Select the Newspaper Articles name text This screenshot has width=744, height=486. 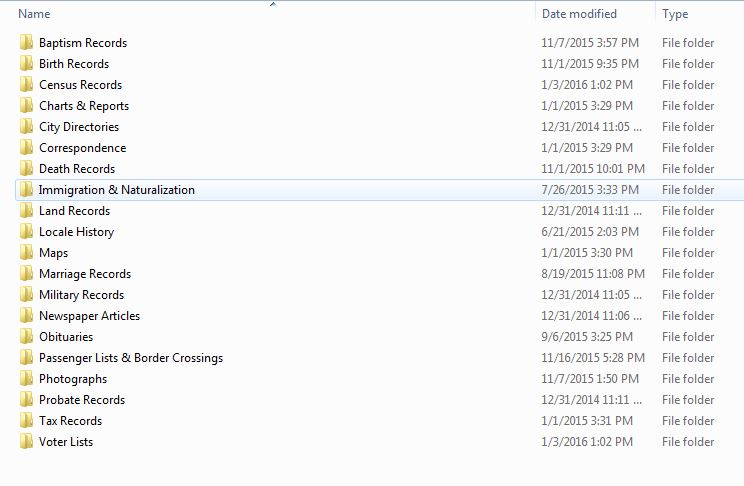coord(90,316)
